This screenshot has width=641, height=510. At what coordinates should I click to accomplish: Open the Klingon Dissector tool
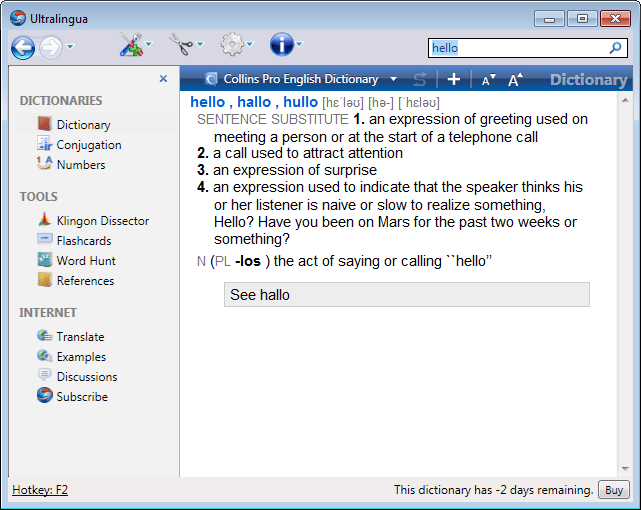(x=103, y=221)
